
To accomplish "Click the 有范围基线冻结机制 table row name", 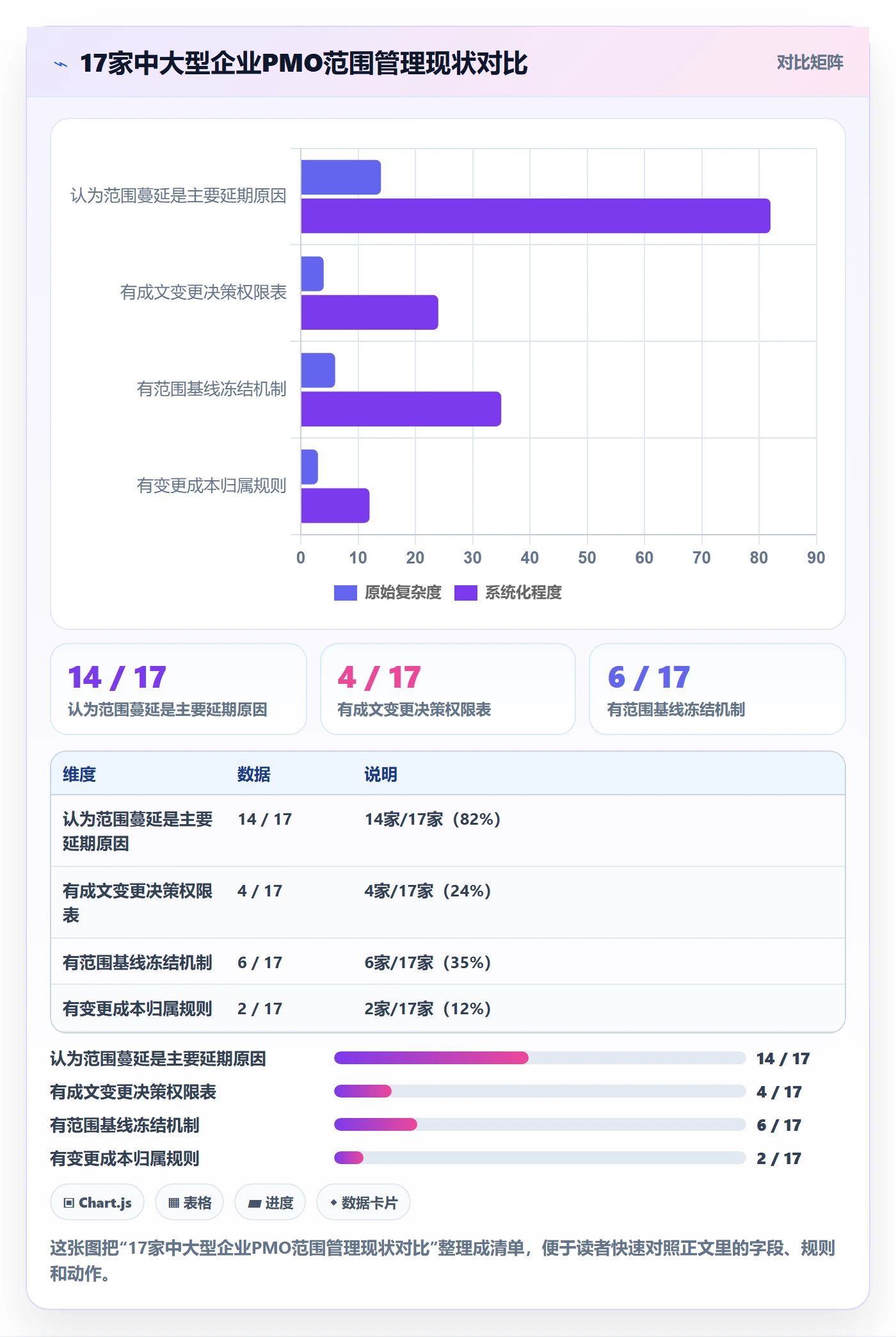I will click(138, 962).
